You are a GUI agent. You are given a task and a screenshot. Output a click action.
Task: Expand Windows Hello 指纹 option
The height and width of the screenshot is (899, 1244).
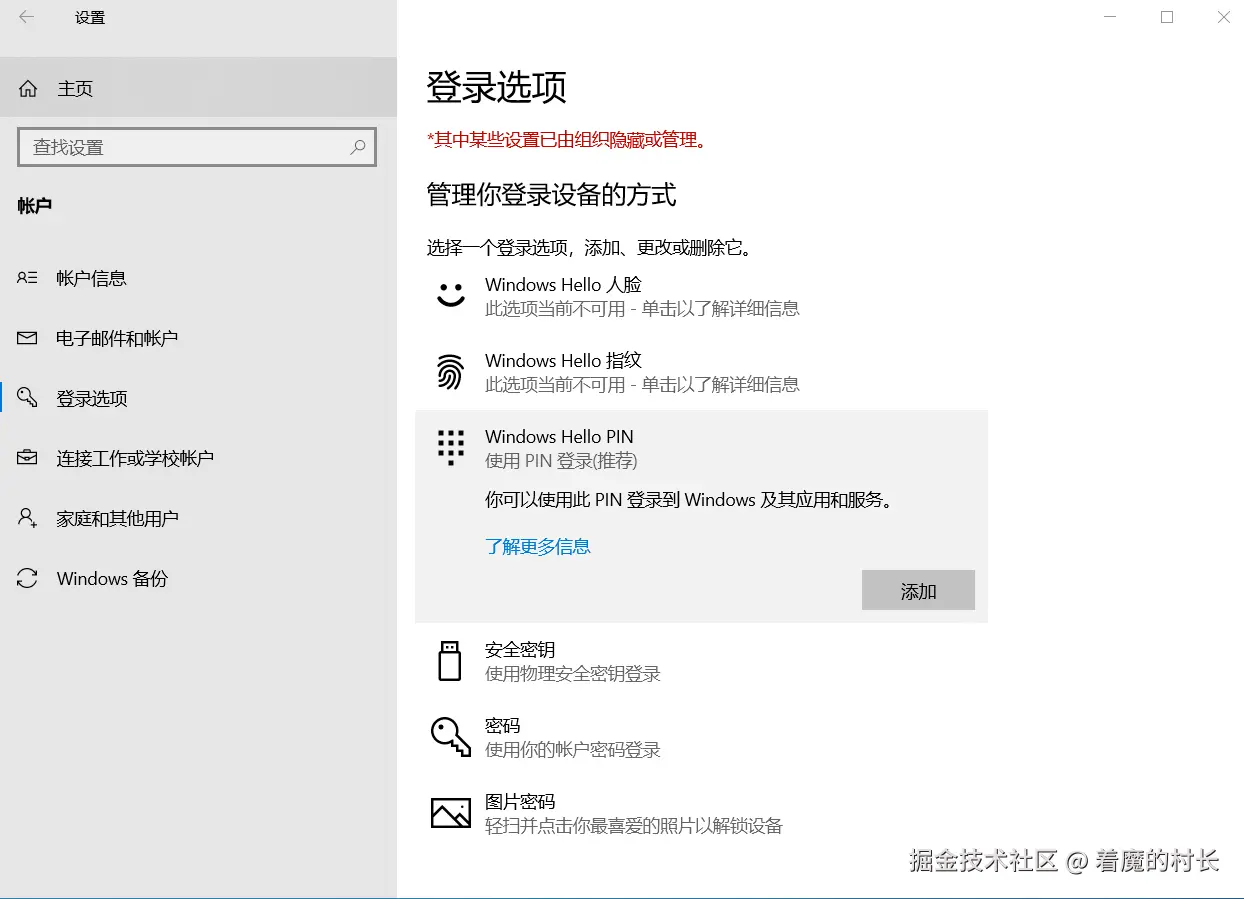[x=701, y=372]
